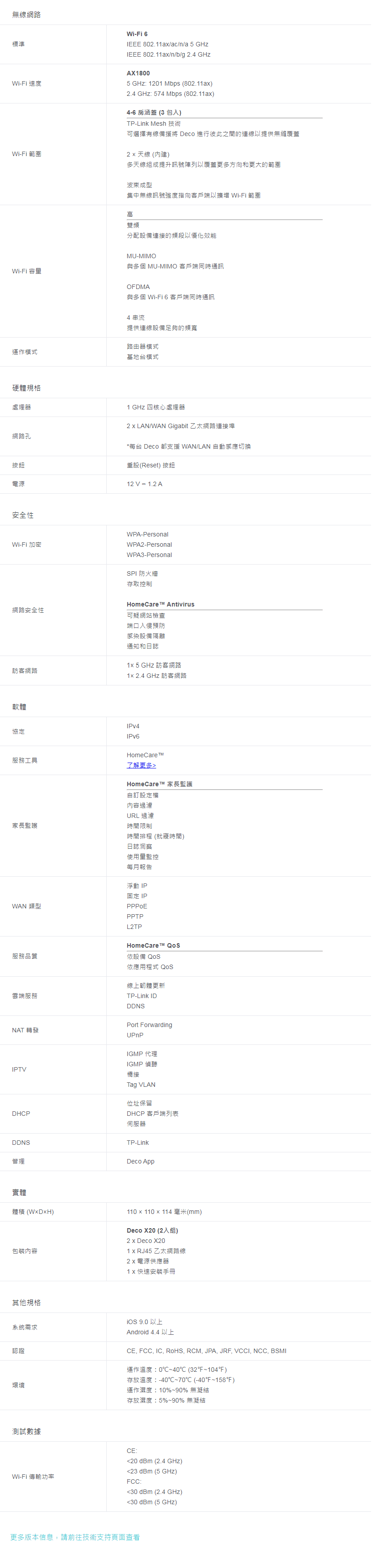The height and width of the screenshot is (1568, 384).
Task: Click '依應用程式 QoS' text
Action: pyautogui.click(x=150, y=966)
